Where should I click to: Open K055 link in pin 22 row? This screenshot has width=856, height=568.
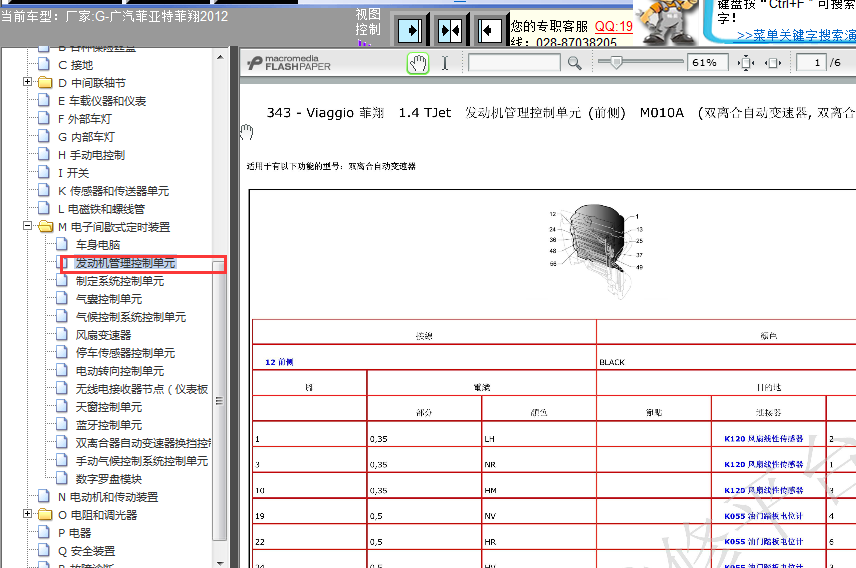pos(763,541)
